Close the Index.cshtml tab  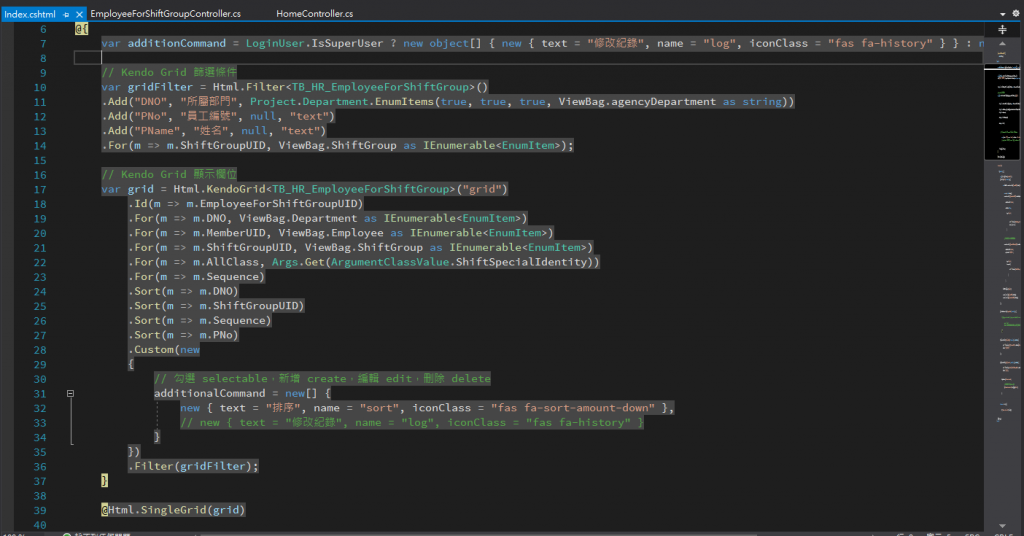tap(79, 14)
